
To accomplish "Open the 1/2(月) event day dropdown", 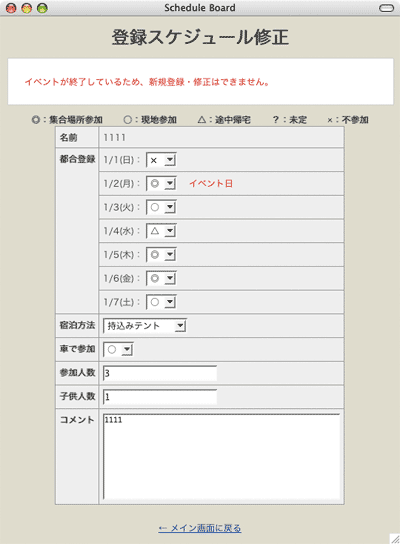I will pos(161,184).
